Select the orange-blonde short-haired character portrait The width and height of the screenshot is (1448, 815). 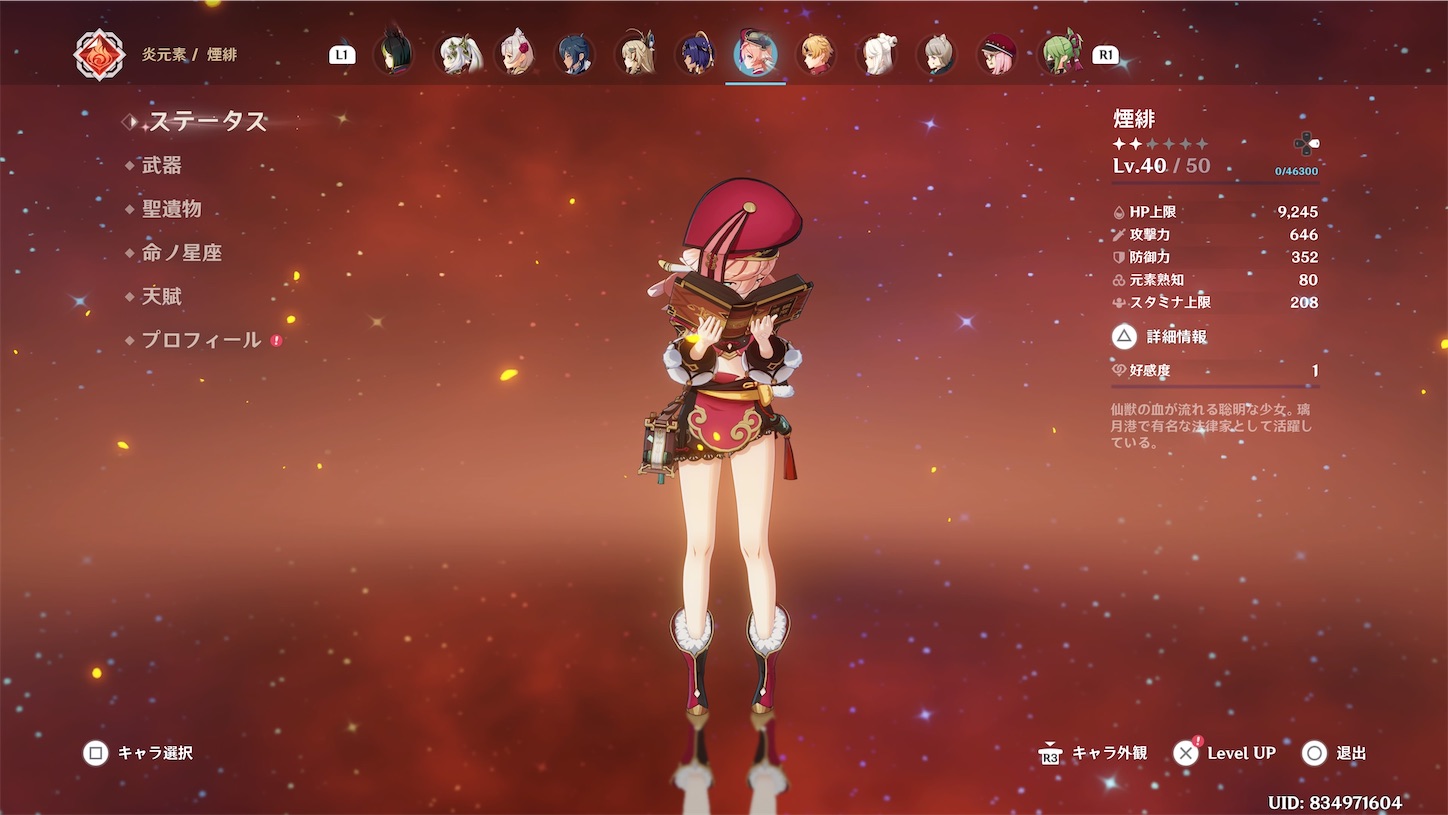817,54
